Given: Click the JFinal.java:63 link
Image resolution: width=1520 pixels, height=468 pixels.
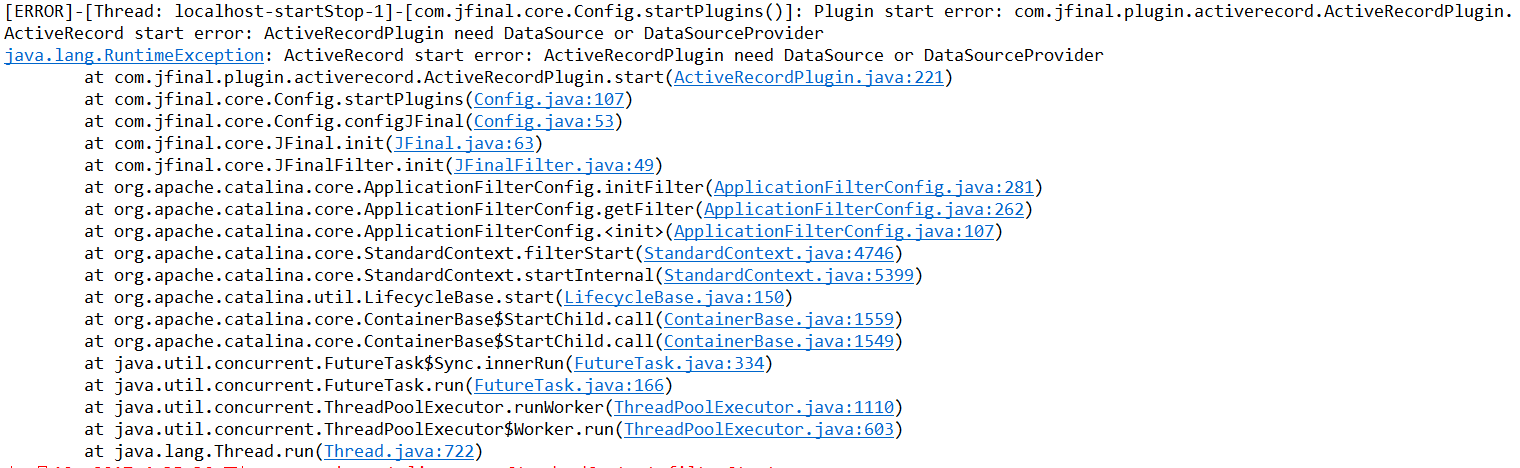Looking at the screenshot, I should pos(463,144).
